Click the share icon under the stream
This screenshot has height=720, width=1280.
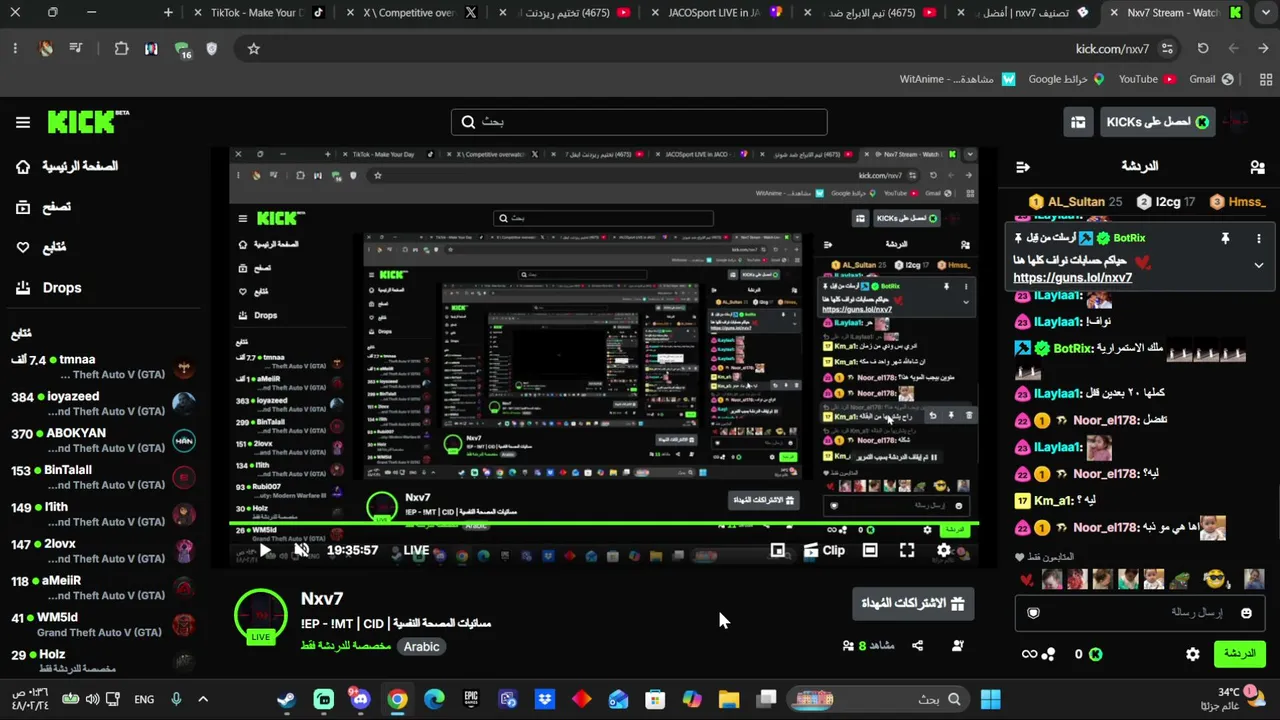917,646
